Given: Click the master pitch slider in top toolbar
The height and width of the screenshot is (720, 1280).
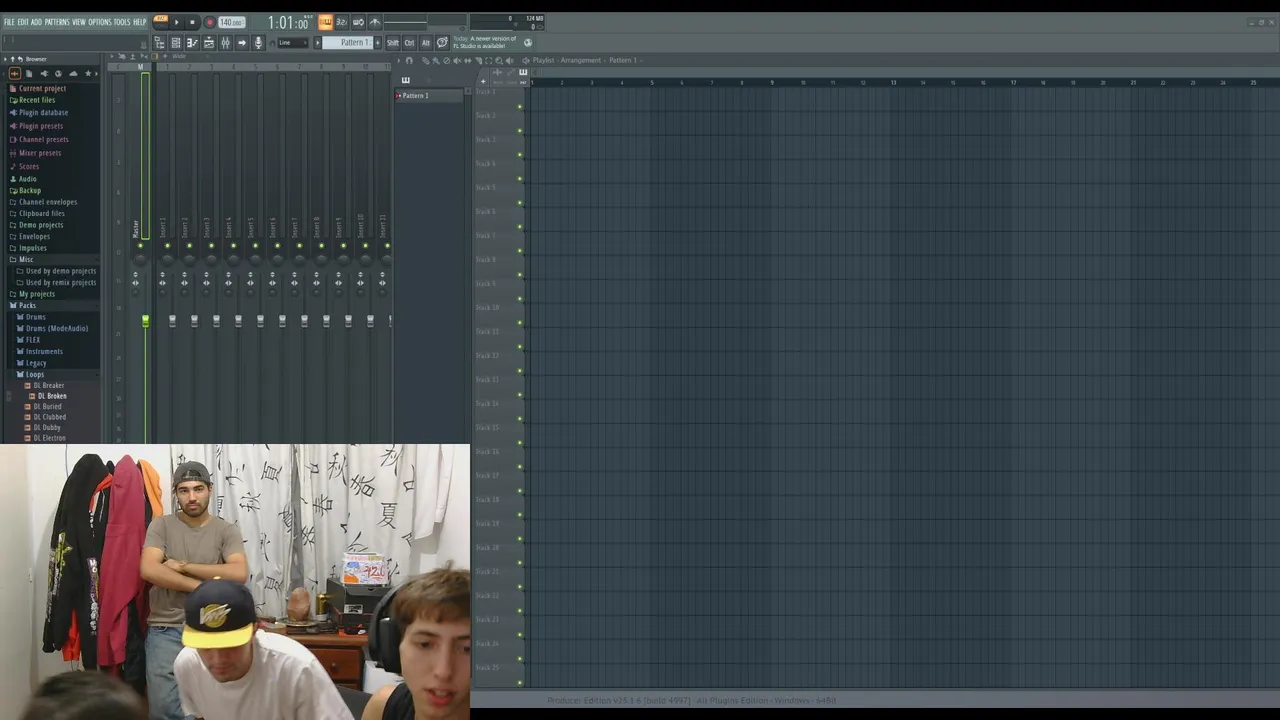Looking at the screenshot, I should click(405, 22).
